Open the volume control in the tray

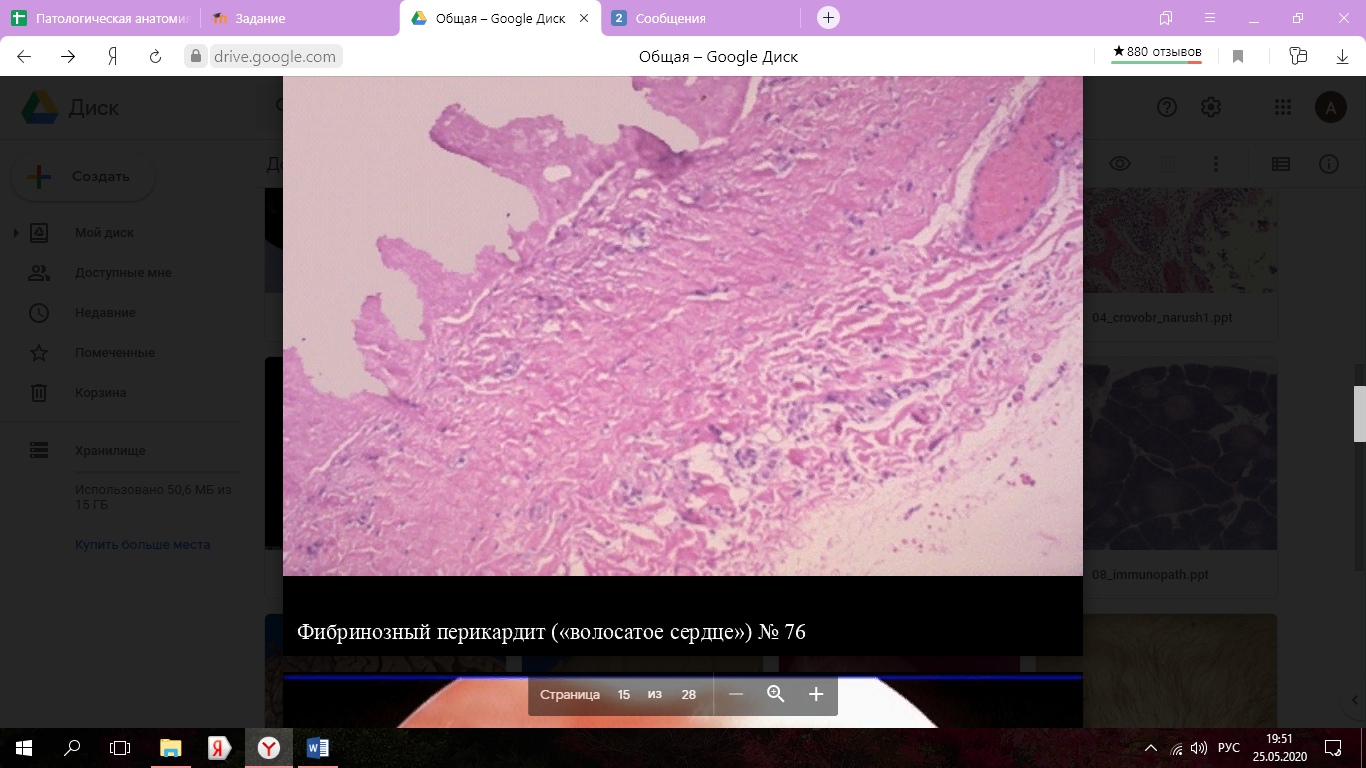click(1199, 747)
